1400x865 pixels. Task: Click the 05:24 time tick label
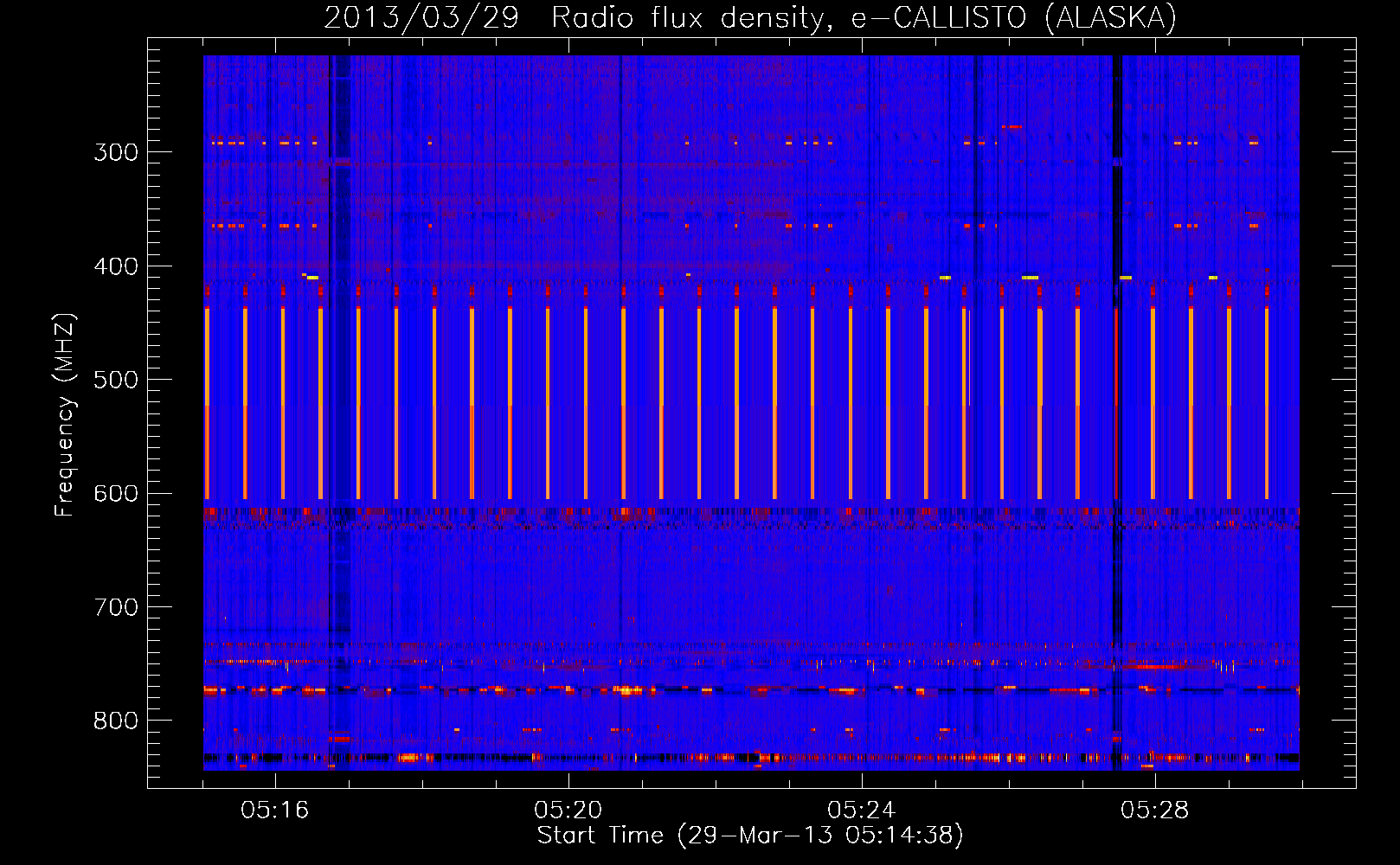(861, 811)
